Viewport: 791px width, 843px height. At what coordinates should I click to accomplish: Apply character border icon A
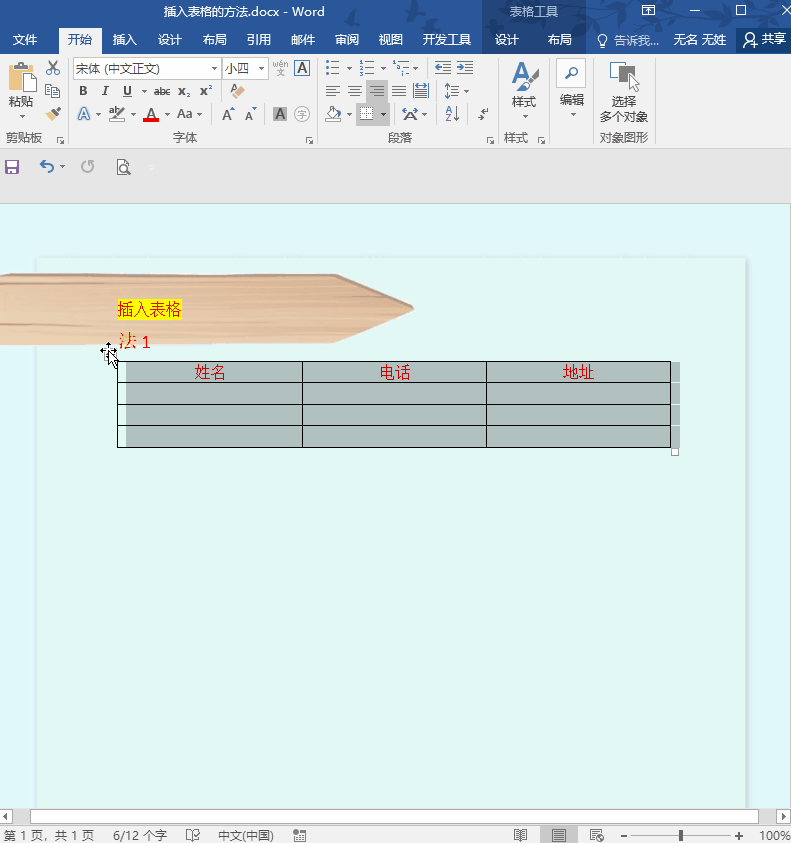click(302, 68)
